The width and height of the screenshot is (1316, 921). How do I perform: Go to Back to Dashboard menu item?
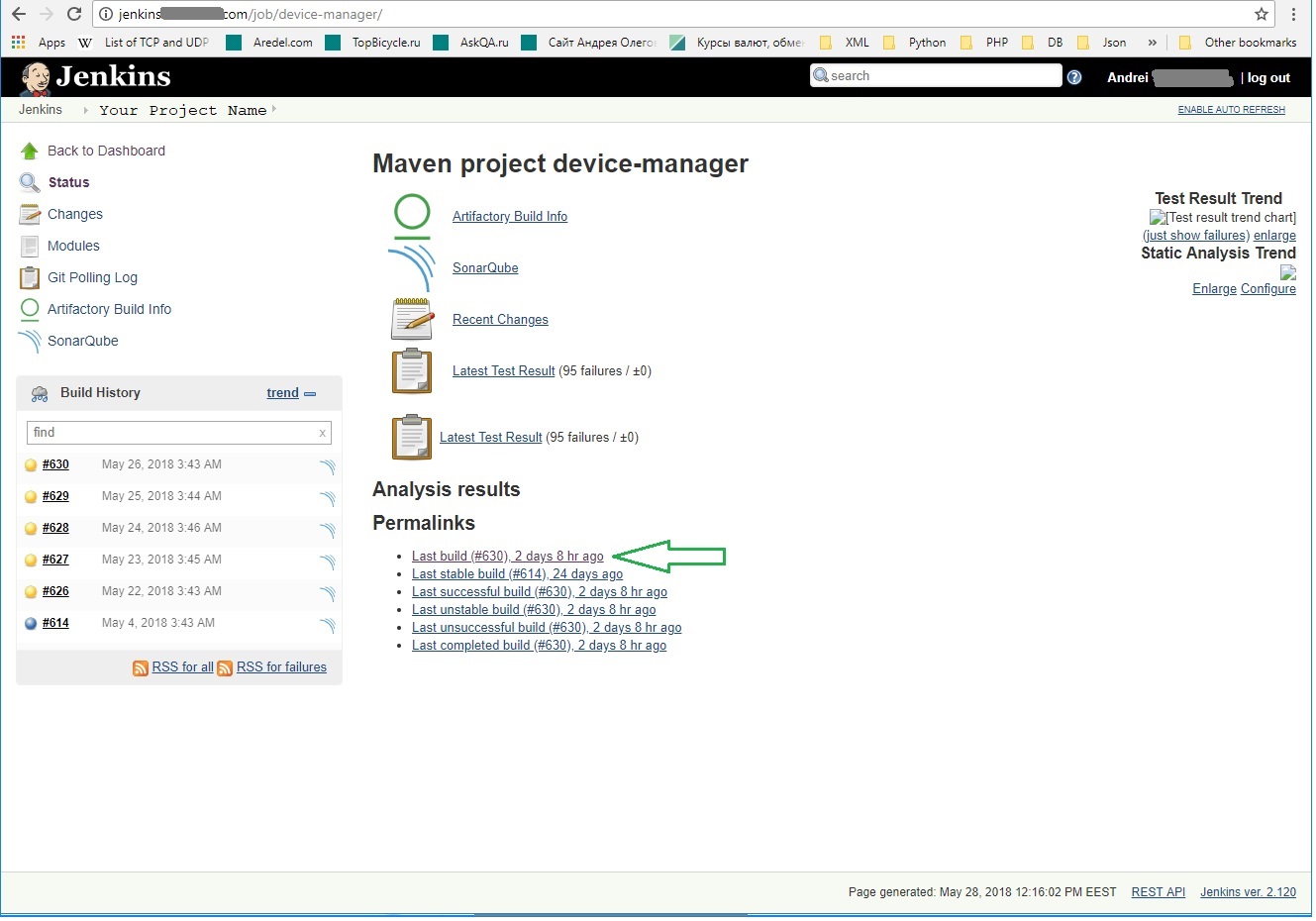click(x=106, y=151)
